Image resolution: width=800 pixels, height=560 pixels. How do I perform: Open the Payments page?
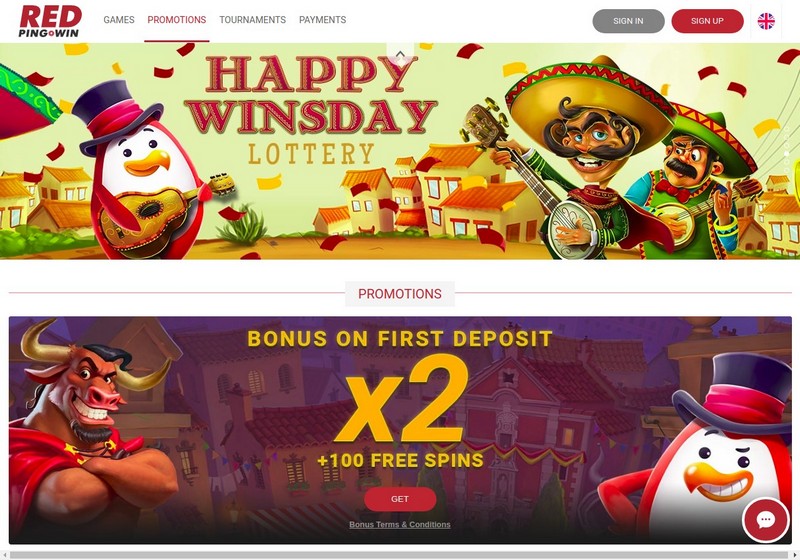pos(322,20)
